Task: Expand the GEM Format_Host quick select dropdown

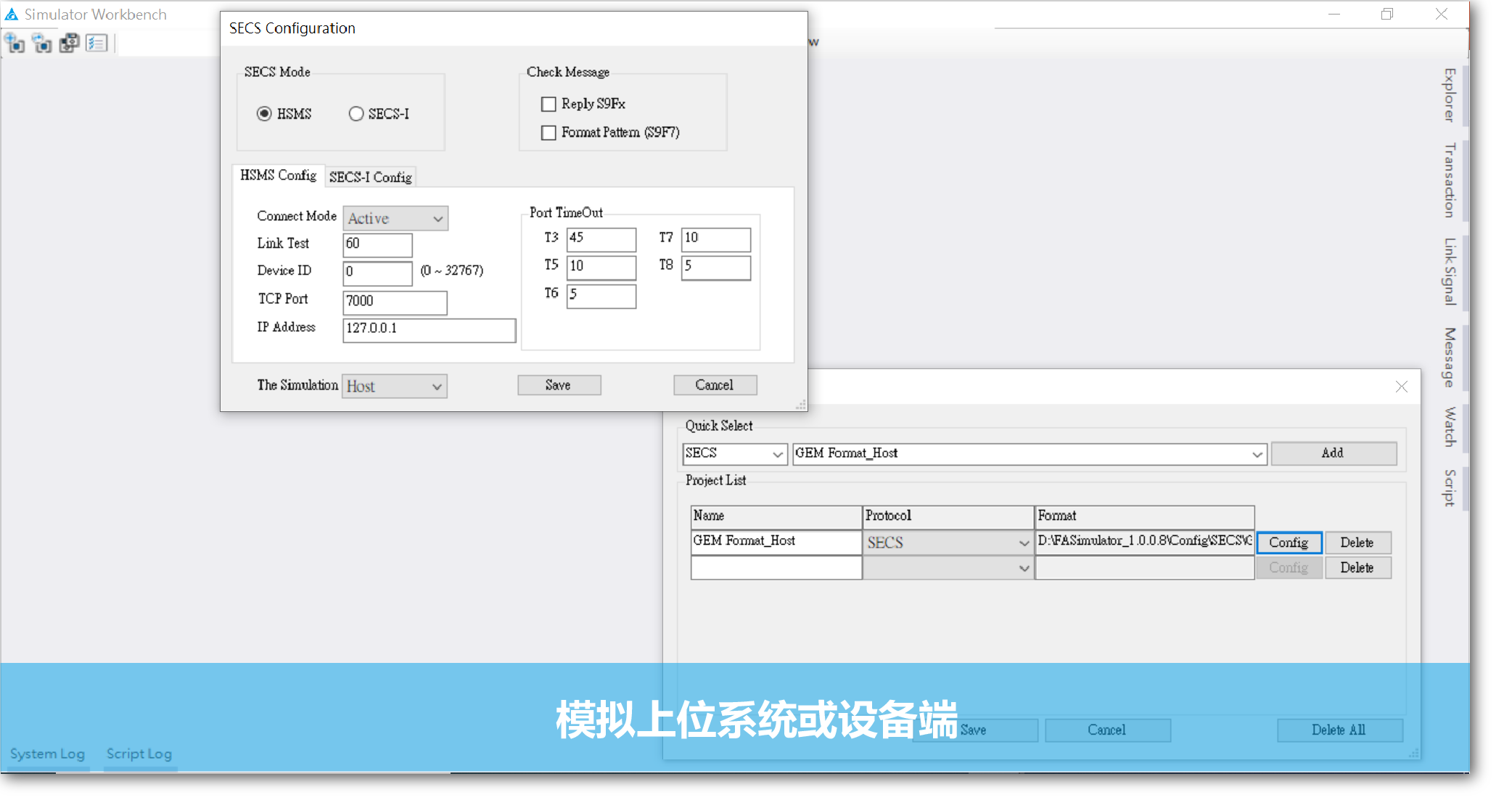Action: 1257,454
